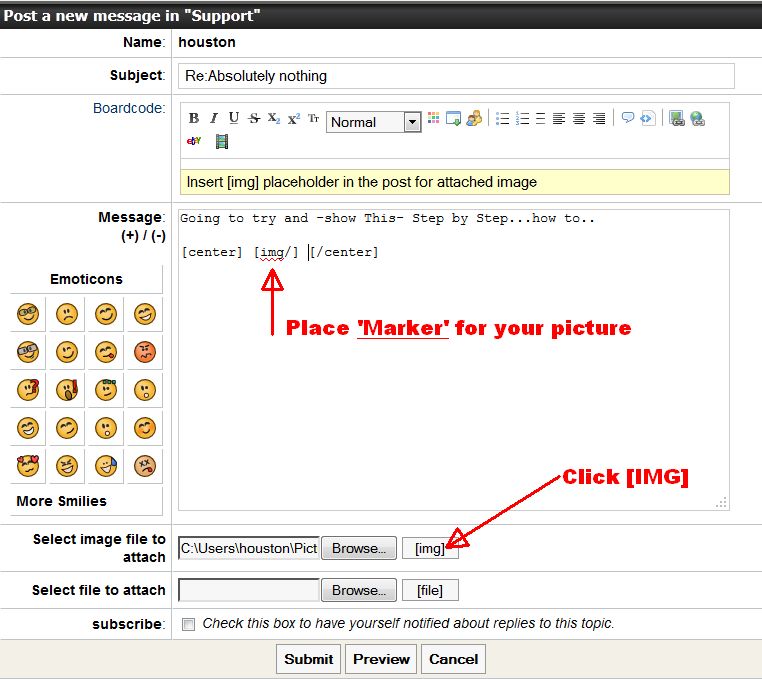Apply italic formatting button
Screen dimensions: 762x679
[x=213, y=119]
